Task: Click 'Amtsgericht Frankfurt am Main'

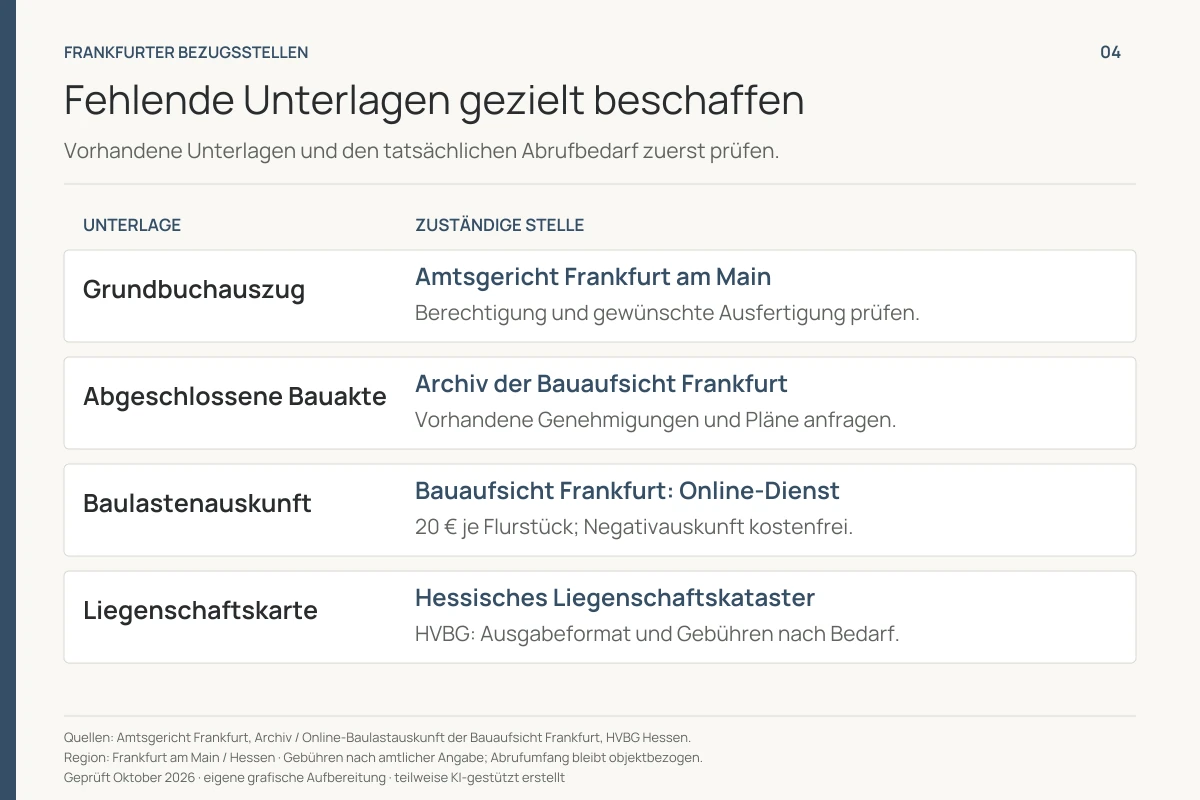Action: click(593, 276)
